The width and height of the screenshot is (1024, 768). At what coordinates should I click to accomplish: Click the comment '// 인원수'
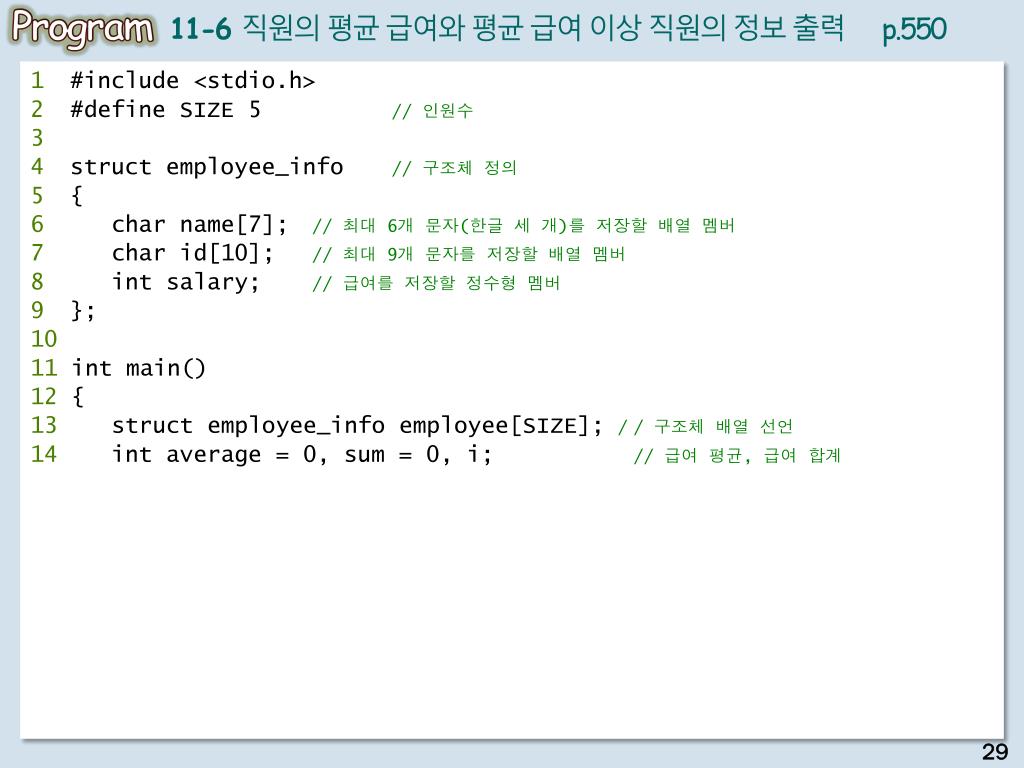click(432, 110)
